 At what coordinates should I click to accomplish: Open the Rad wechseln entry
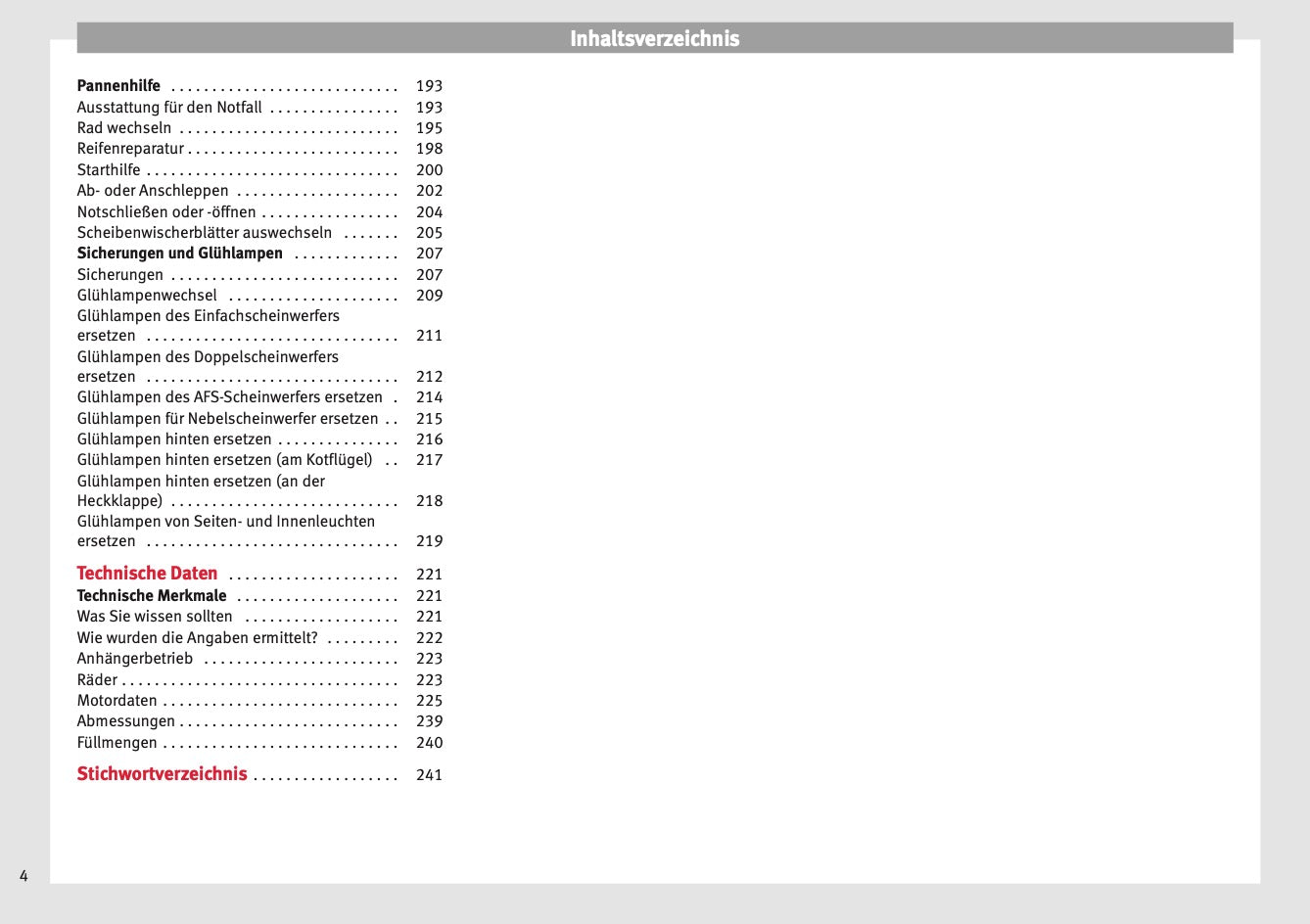[x=124, y=128]
